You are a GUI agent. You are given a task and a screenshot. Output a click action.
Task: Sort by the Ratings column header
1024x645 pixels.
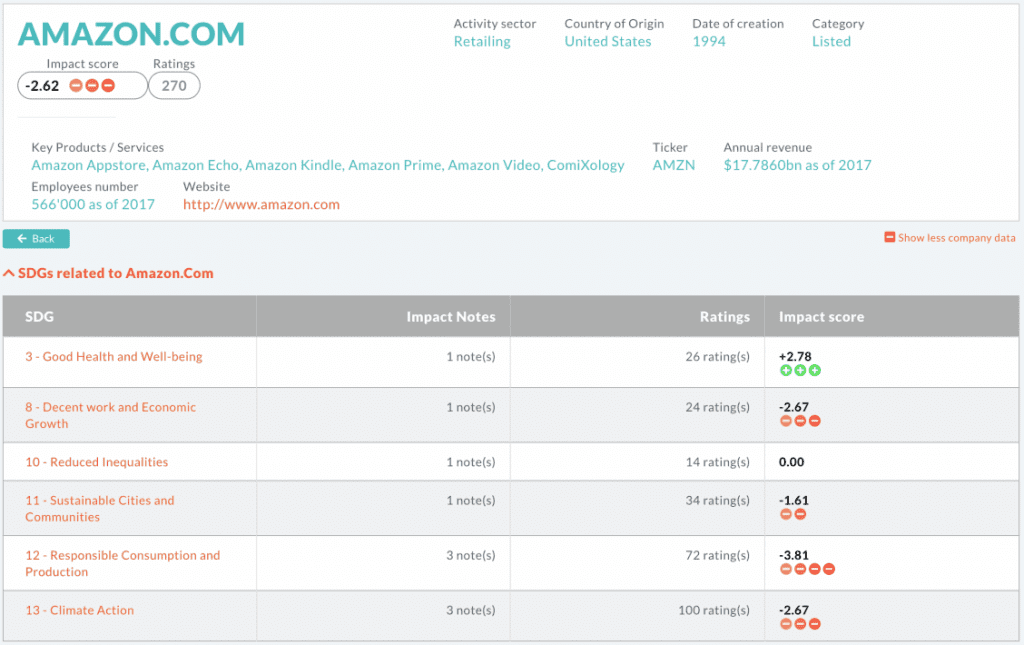(724, 317)
